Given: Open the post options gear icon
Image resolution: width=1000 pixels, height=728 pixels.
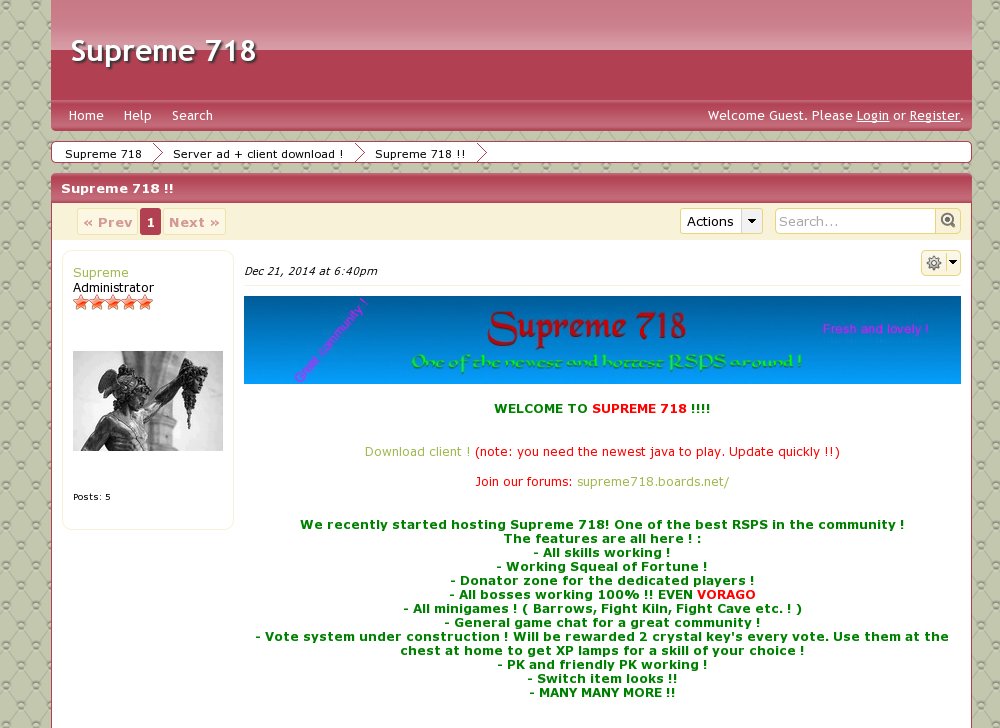Looking at the screenshot, I should (933, 263).
